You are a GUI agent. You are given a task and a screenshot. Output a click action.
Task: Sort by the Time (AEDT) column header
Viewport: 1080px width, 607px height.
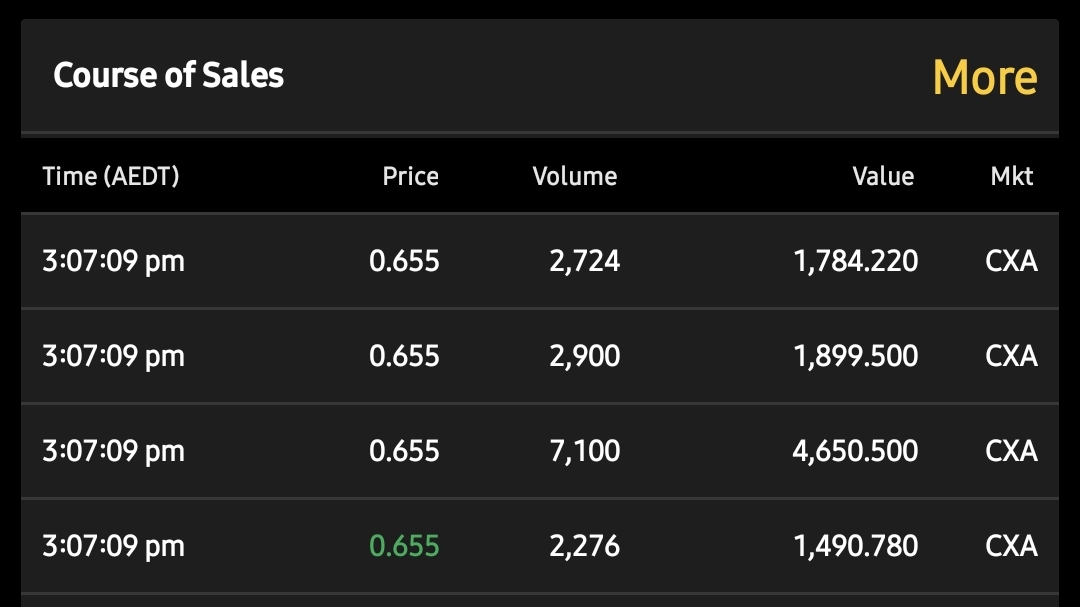point(111,176)
